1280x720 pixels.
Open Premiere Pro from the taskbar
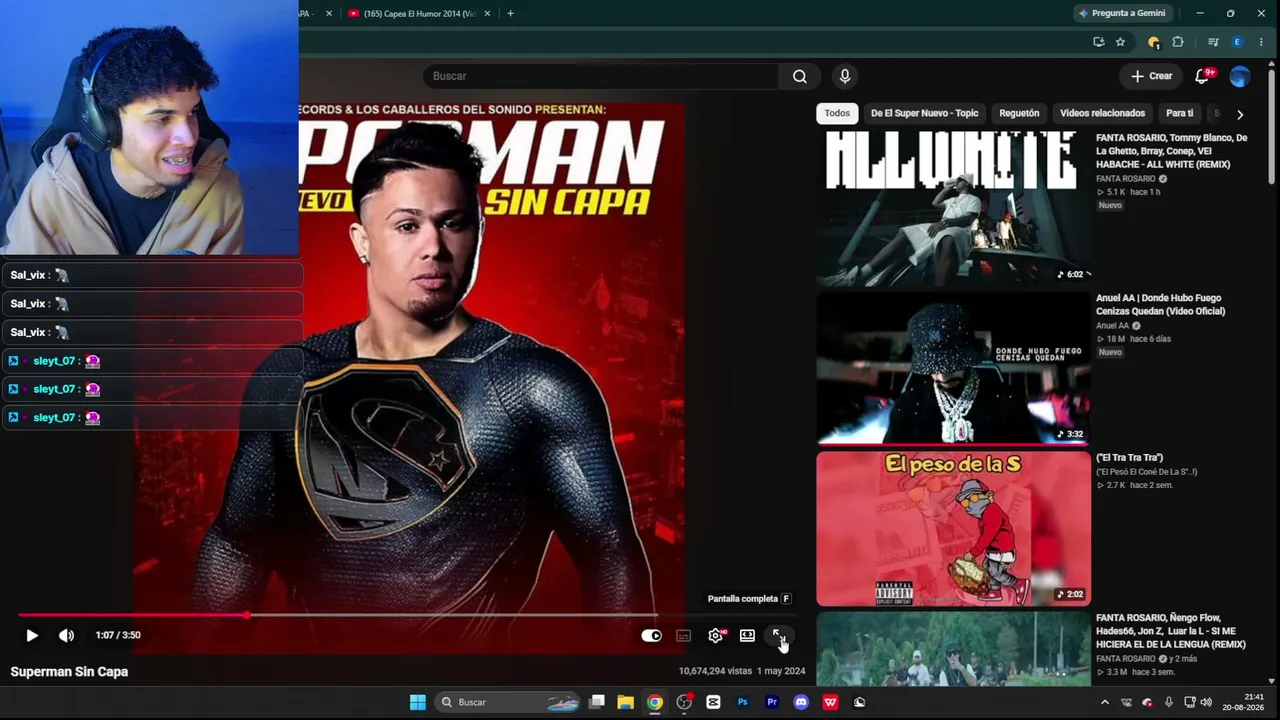(x=771, y=702)
